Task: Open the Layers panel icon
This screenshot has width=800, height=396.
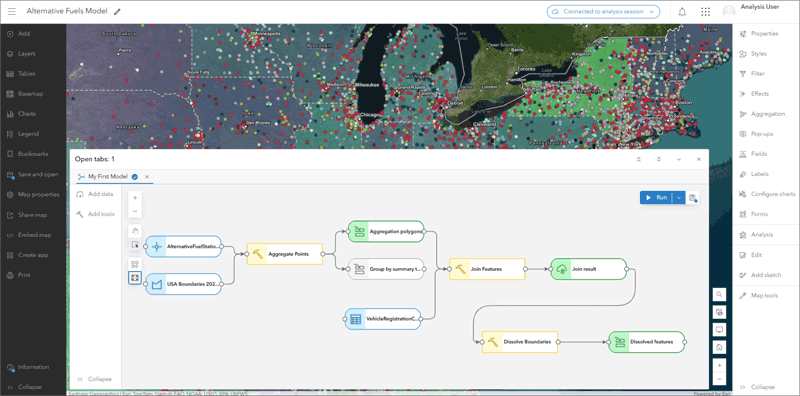Action: (x=10, y=54)
